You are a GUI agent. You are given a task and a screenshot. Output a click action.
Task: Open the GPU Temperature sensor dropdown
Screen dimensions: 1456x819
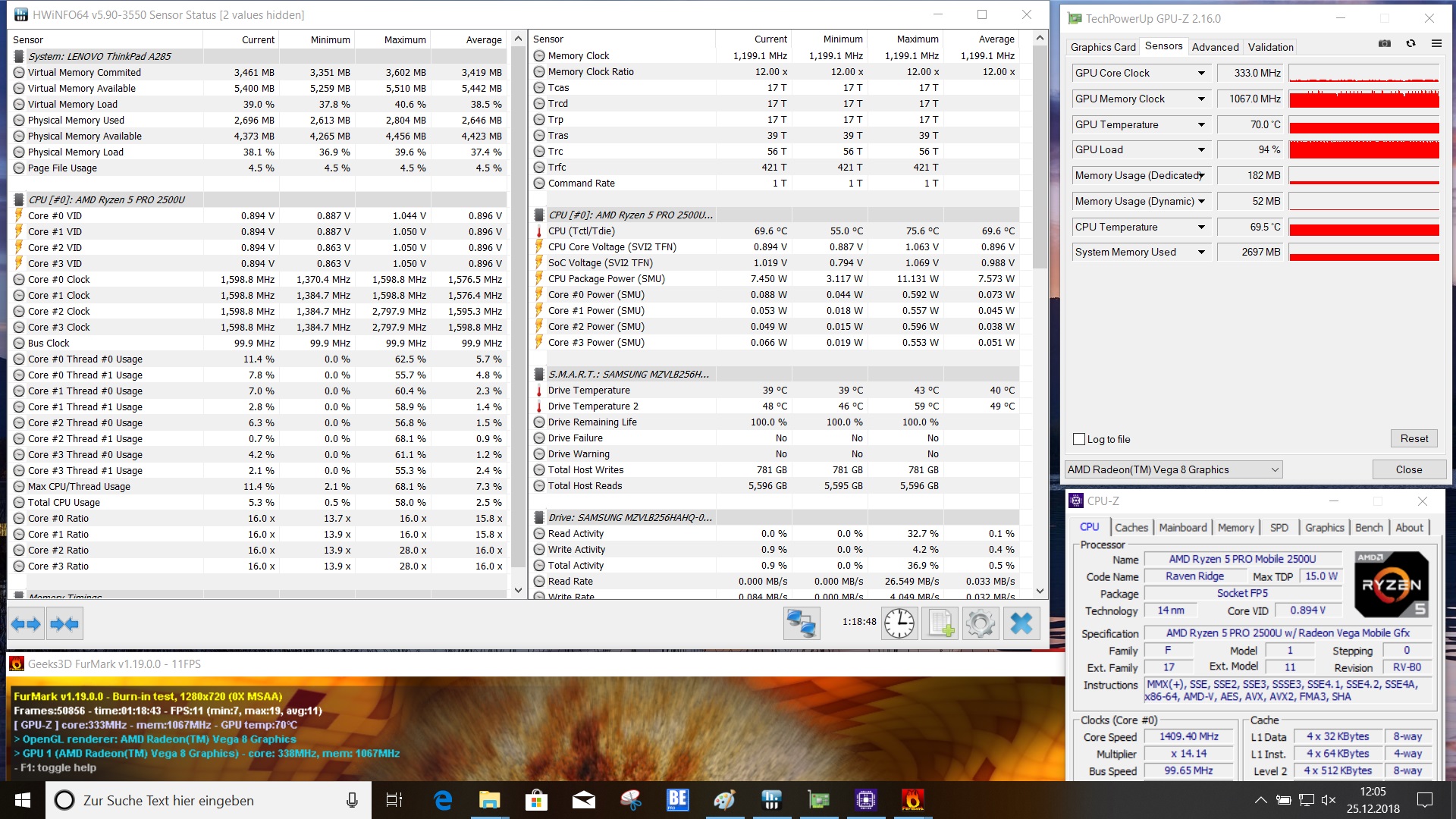tap(1201, 125)
